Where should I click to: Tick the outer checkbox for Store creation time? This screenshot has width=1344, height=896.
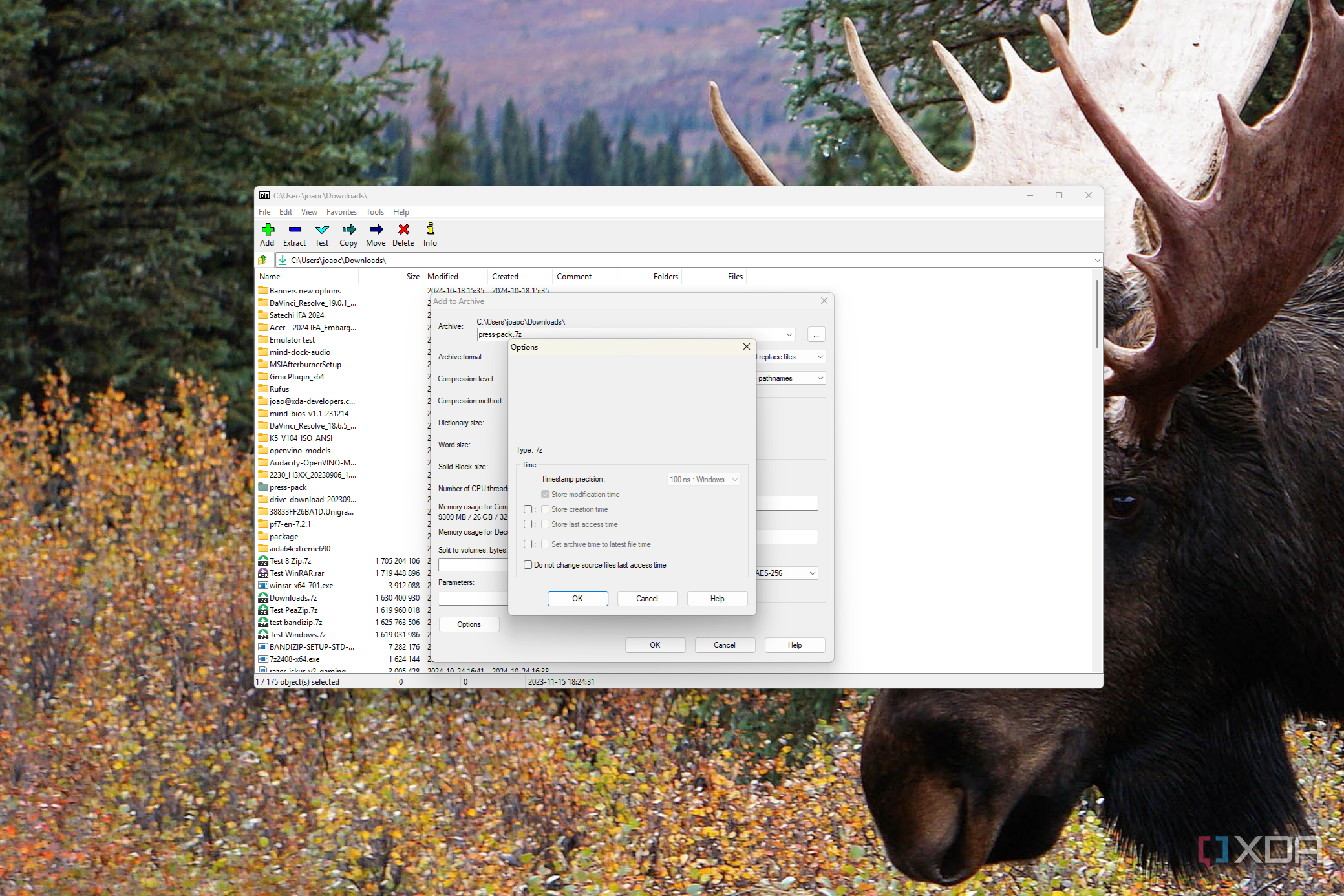[528, 509]
